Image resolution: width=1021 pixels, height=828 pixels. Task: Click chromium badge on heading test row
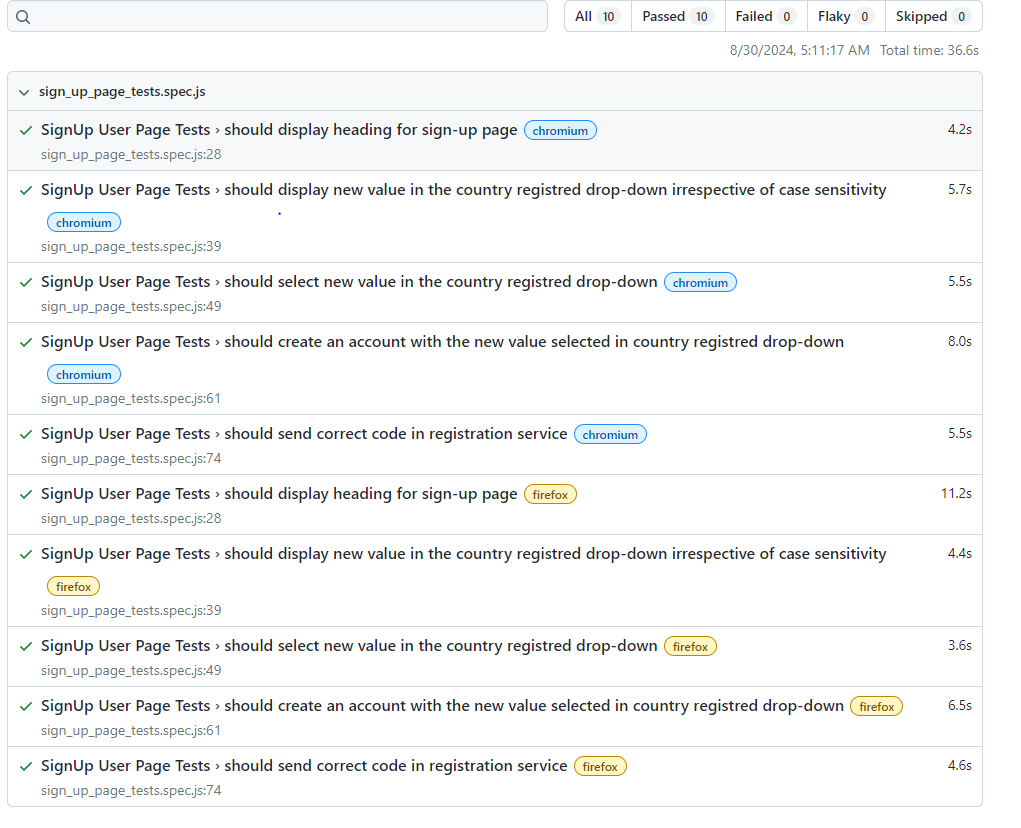[560, 131]
